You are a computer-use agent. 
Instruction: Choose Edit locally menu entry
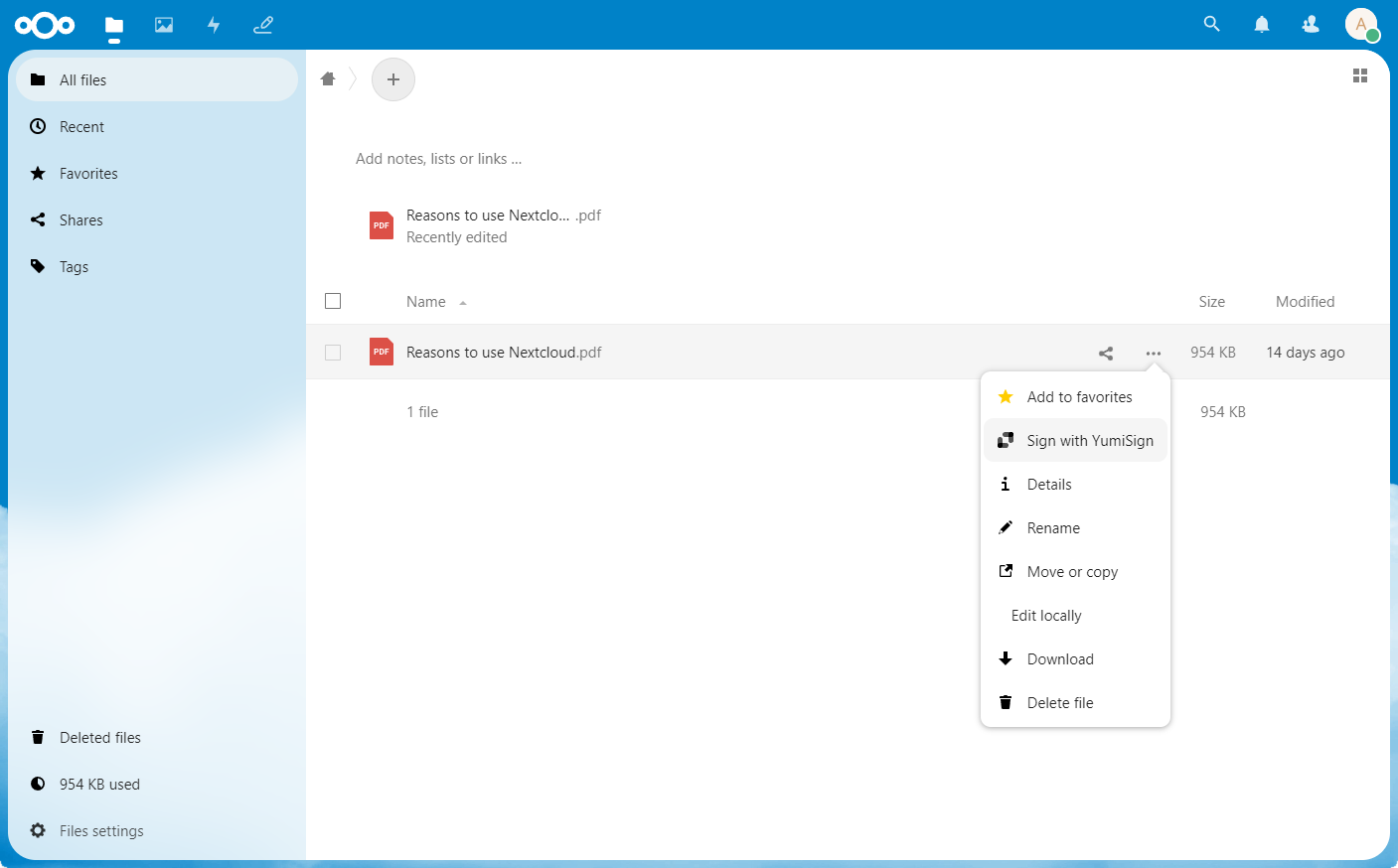tap(1075, 616)
